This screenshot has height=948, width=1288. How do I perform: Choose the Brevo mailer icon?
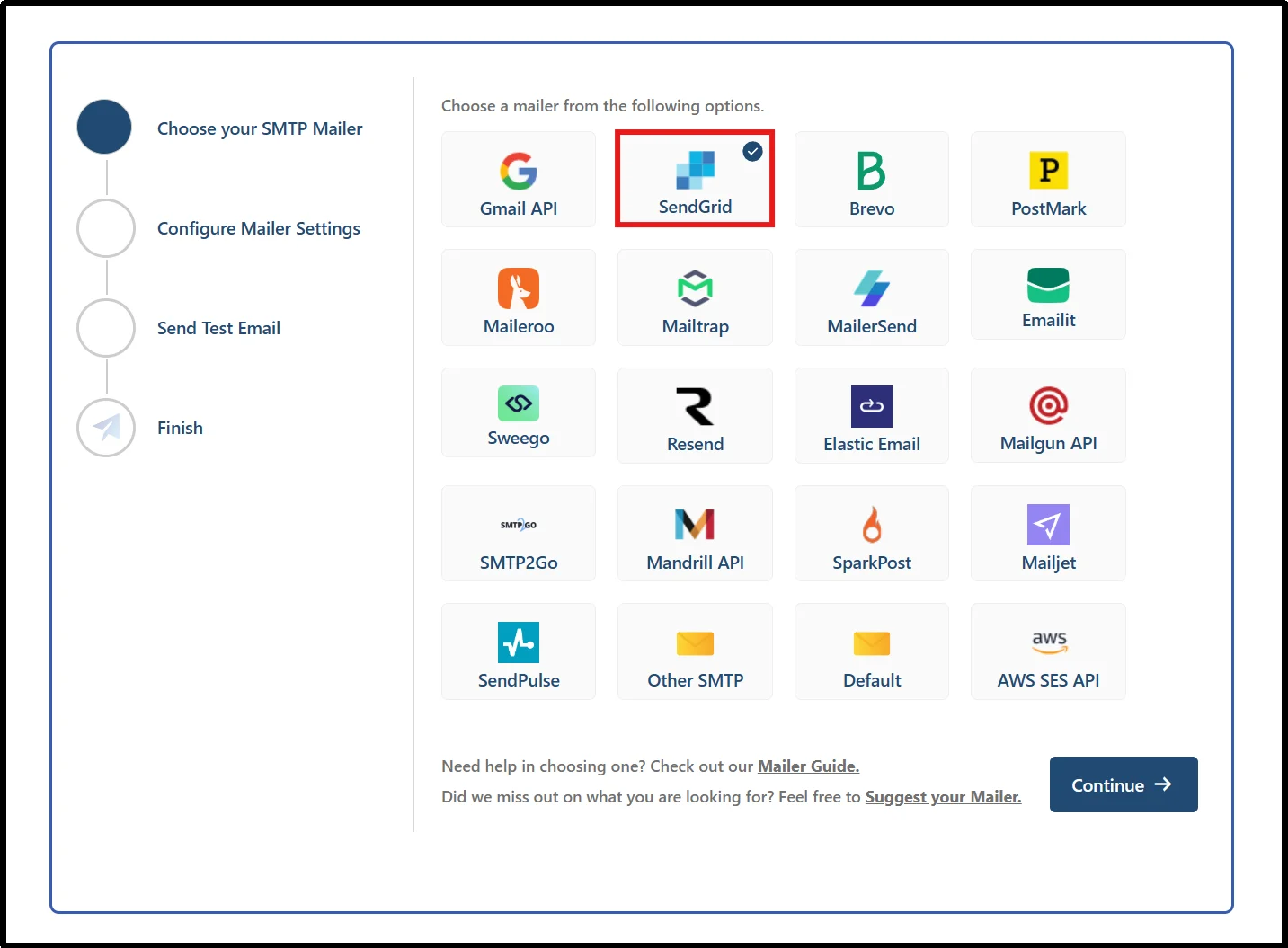click(872, 171)
